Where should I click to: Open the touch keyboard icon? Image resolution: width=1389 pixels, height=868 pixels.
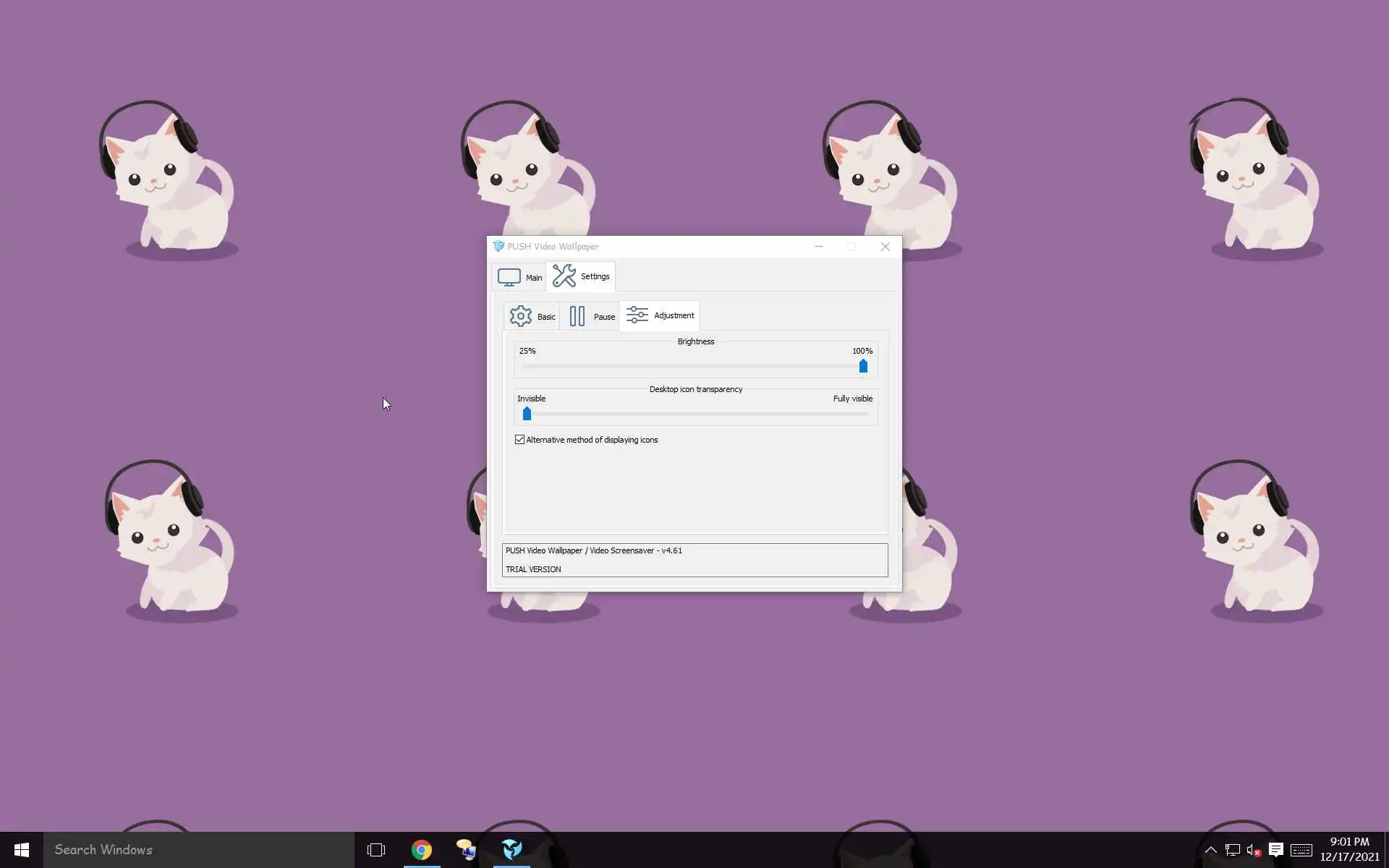(1301, 850)
